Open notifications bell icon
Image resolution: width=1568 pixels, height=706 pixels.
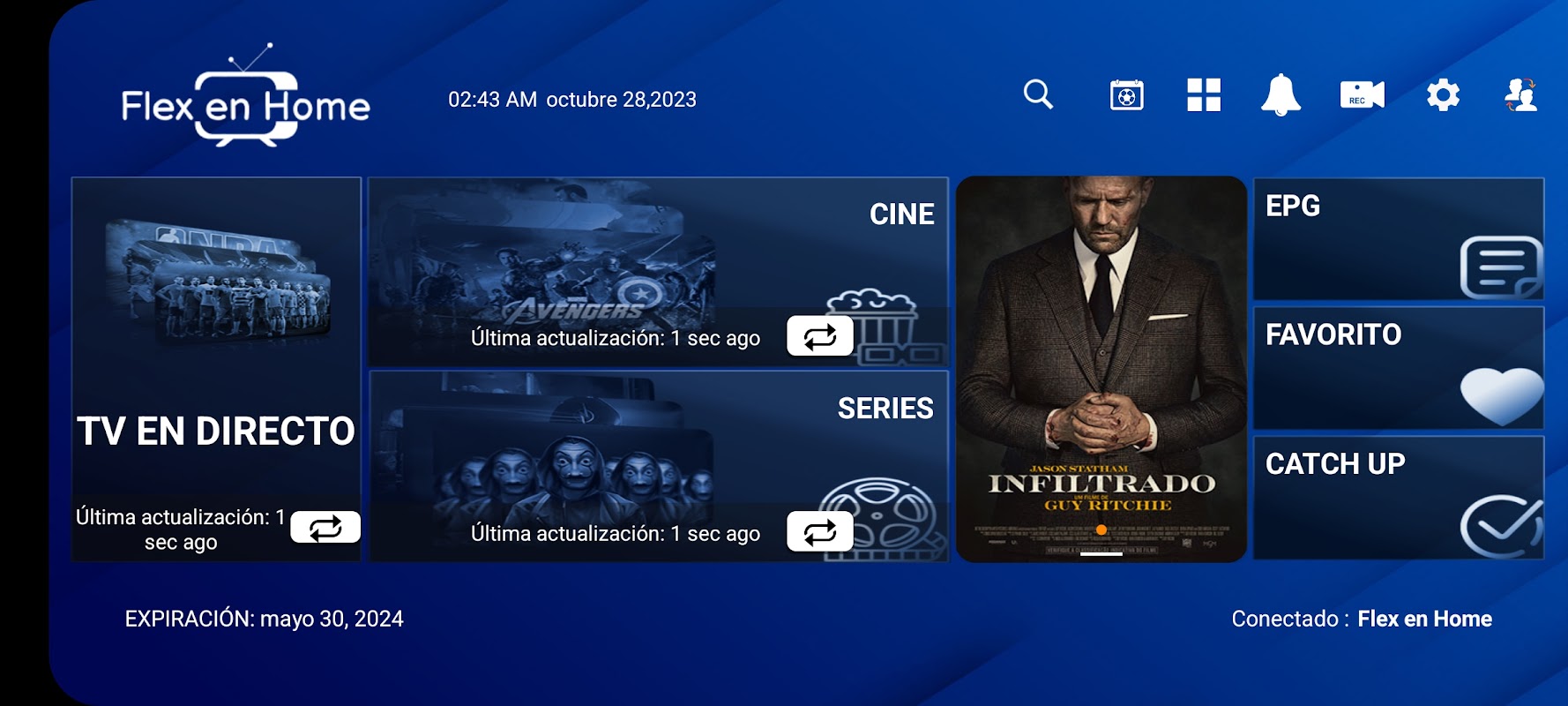click(x=1281, y=94)
